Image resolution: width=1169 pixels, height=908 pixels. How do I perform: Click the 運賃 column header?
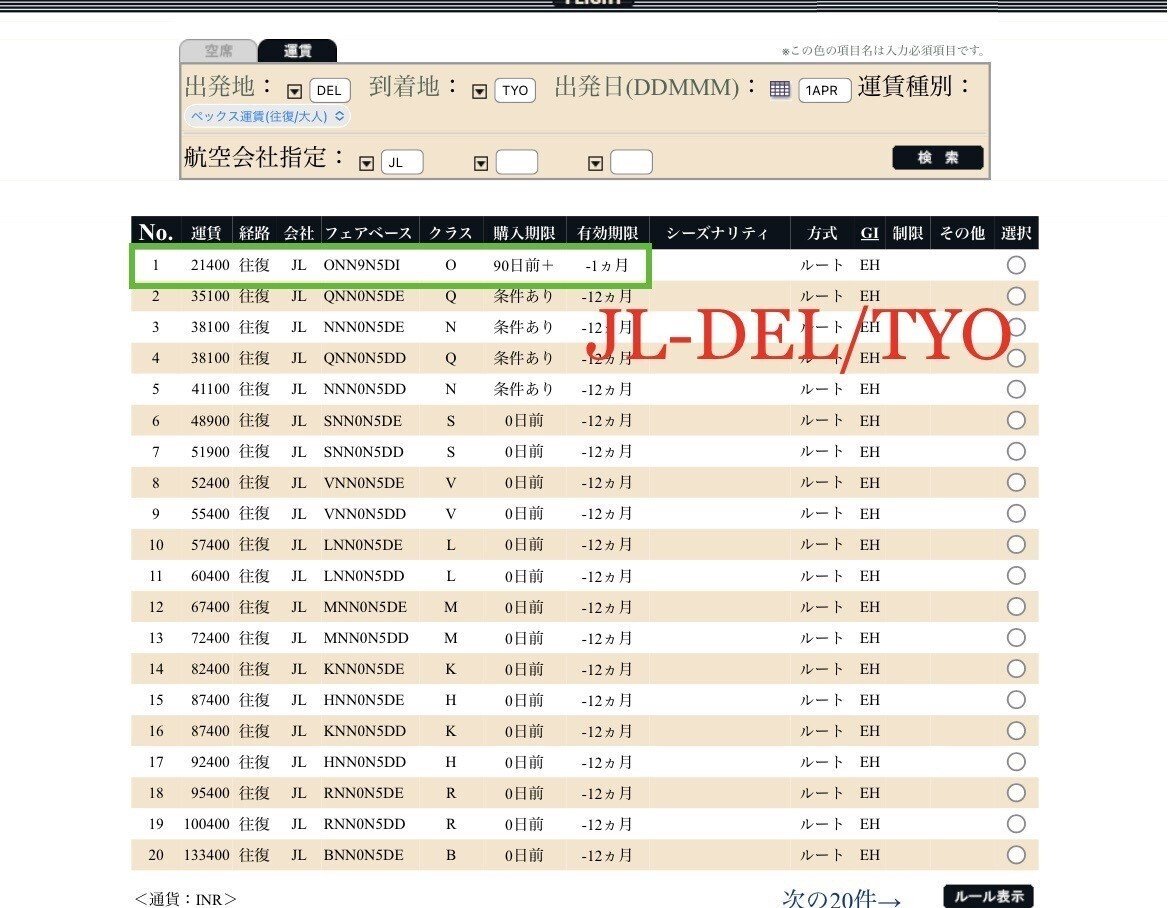[x=206, y=233]
